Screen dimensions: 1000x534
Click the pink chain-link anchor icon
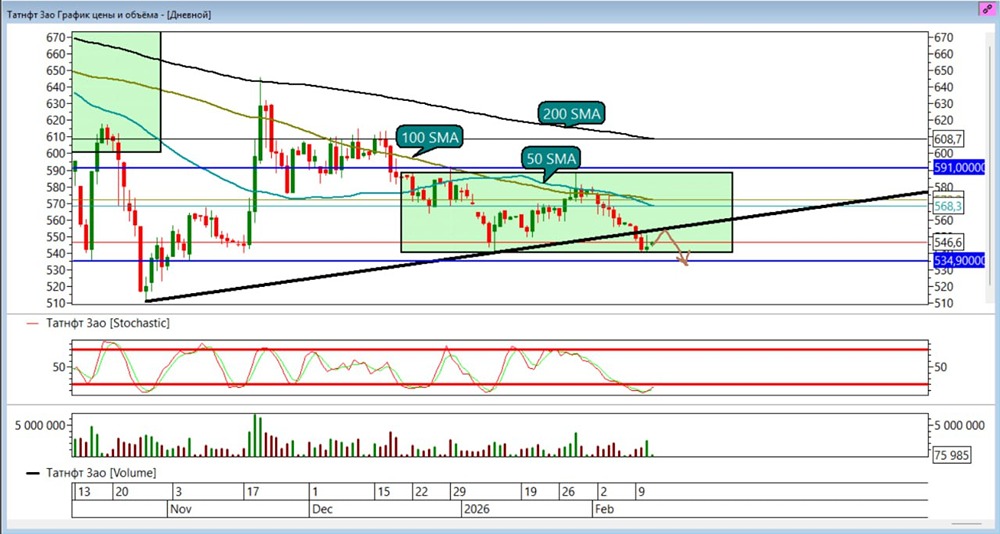point(987,10)
